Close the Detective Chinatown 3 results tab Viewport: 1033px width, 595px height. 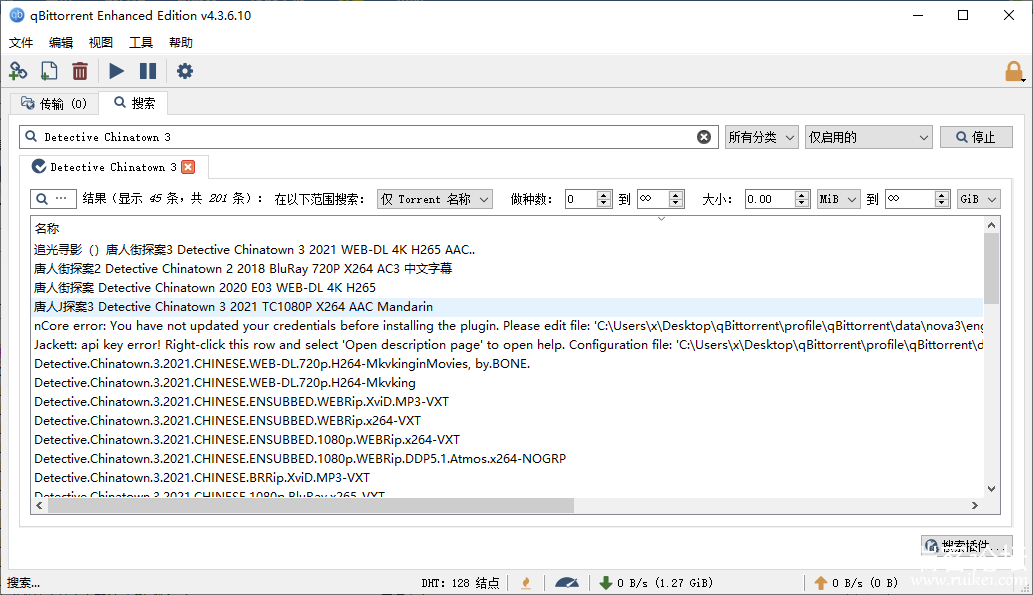[188, 167]
